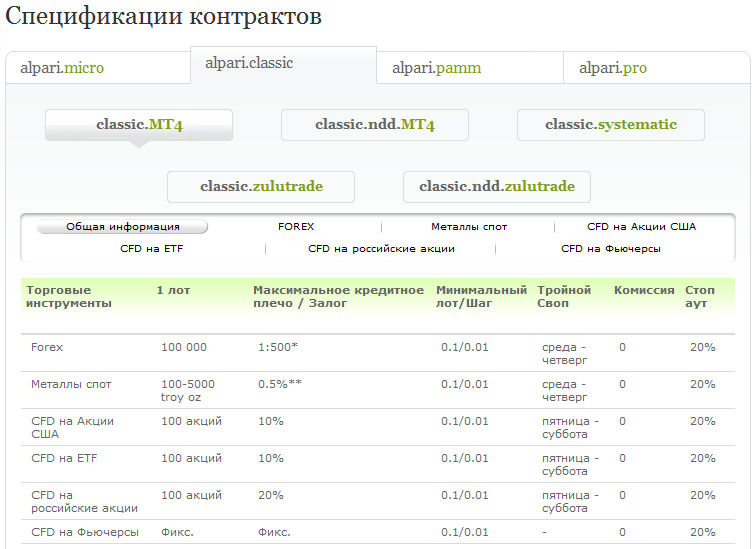This screenshot has width=756, height=549.
Task: Click the CFD на российские акции row label
Action: (84, 501)
